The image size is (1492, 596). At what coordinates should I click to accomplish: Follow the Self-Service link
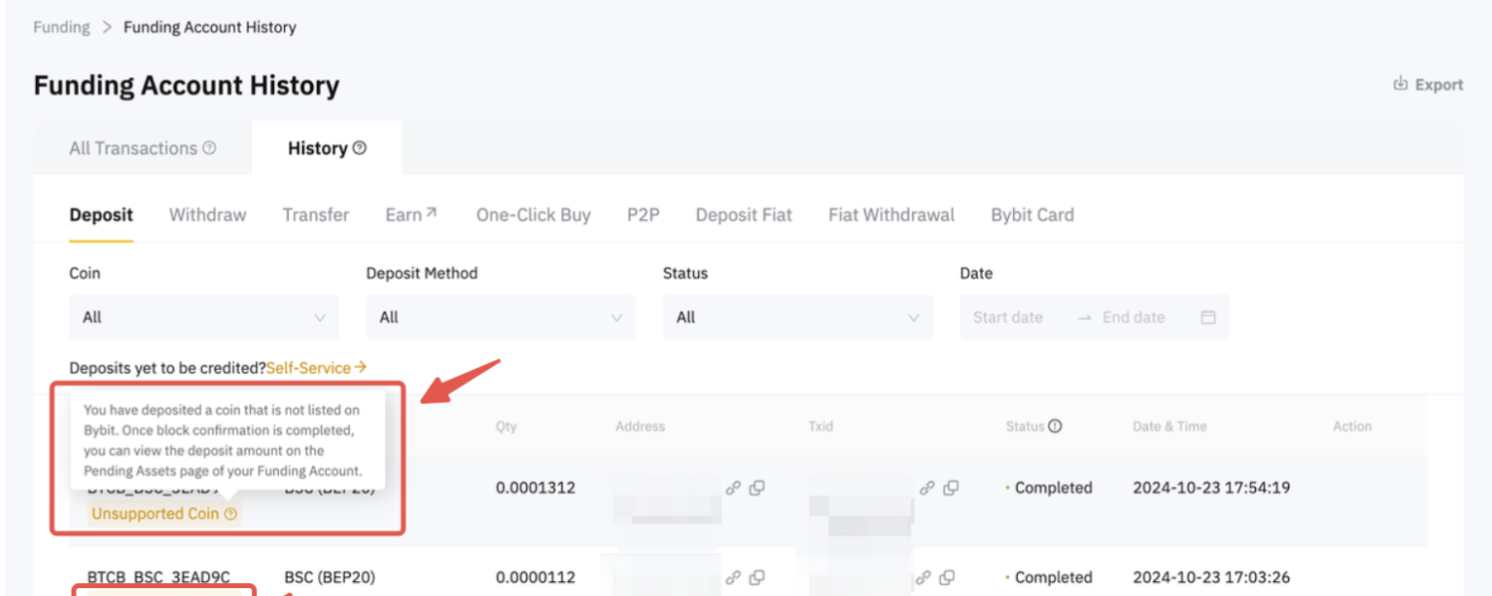point(316,368)
